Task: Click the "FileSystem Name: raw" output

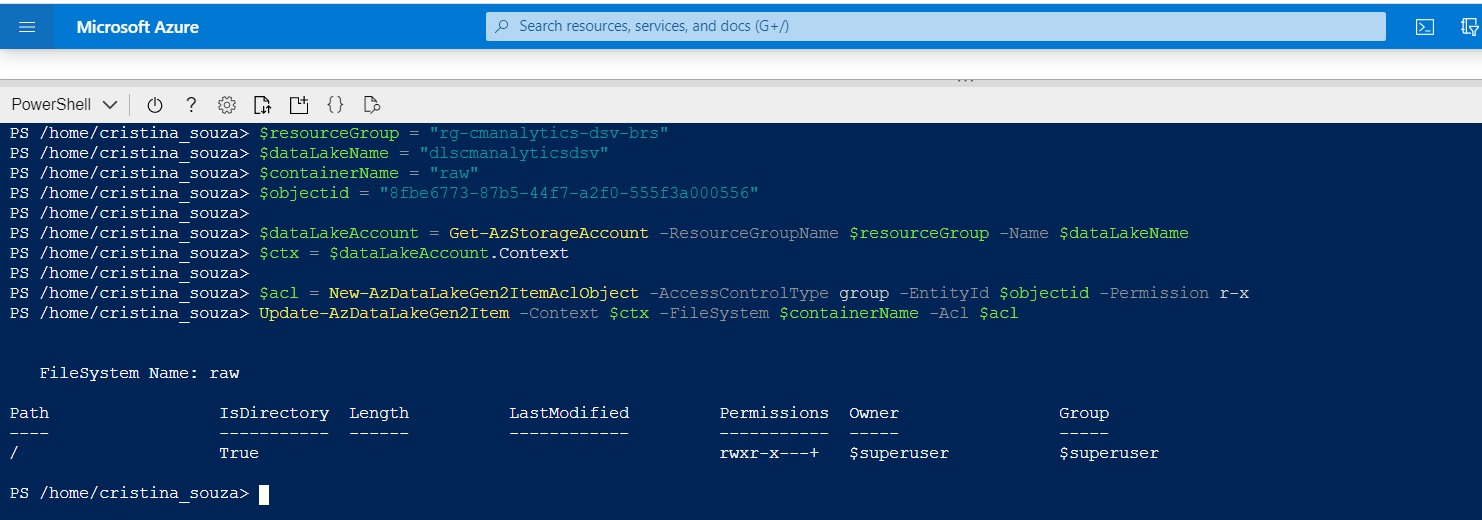Action: tap(139, 373)
